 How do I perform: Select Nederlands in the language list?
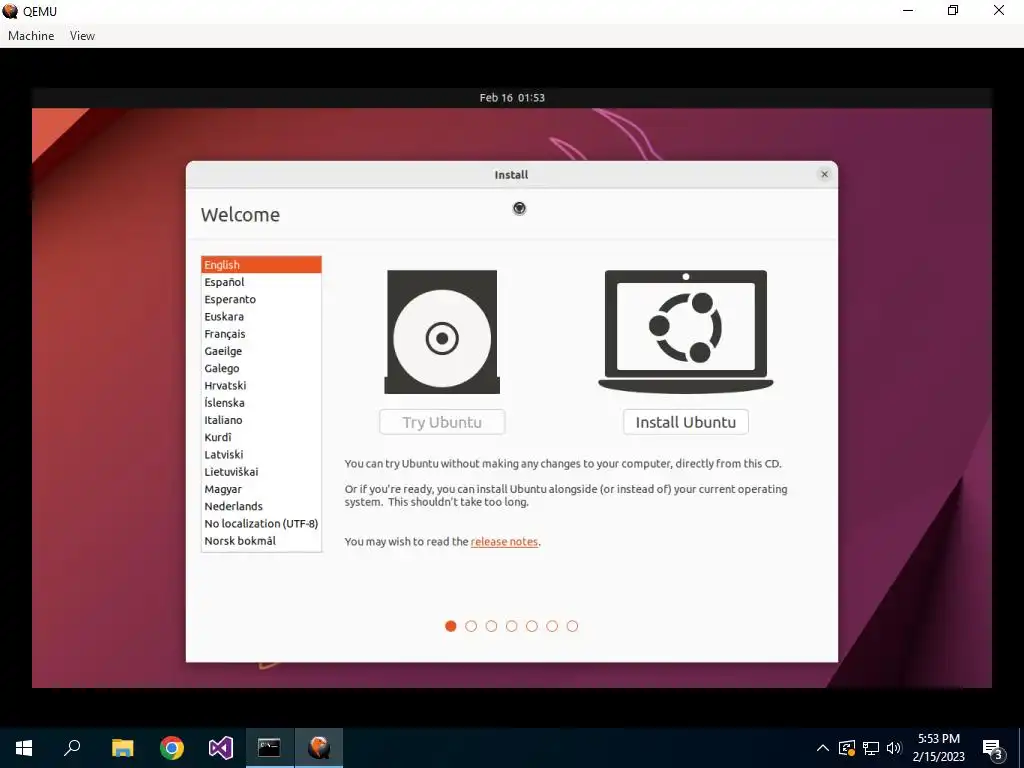click(261, 506)
